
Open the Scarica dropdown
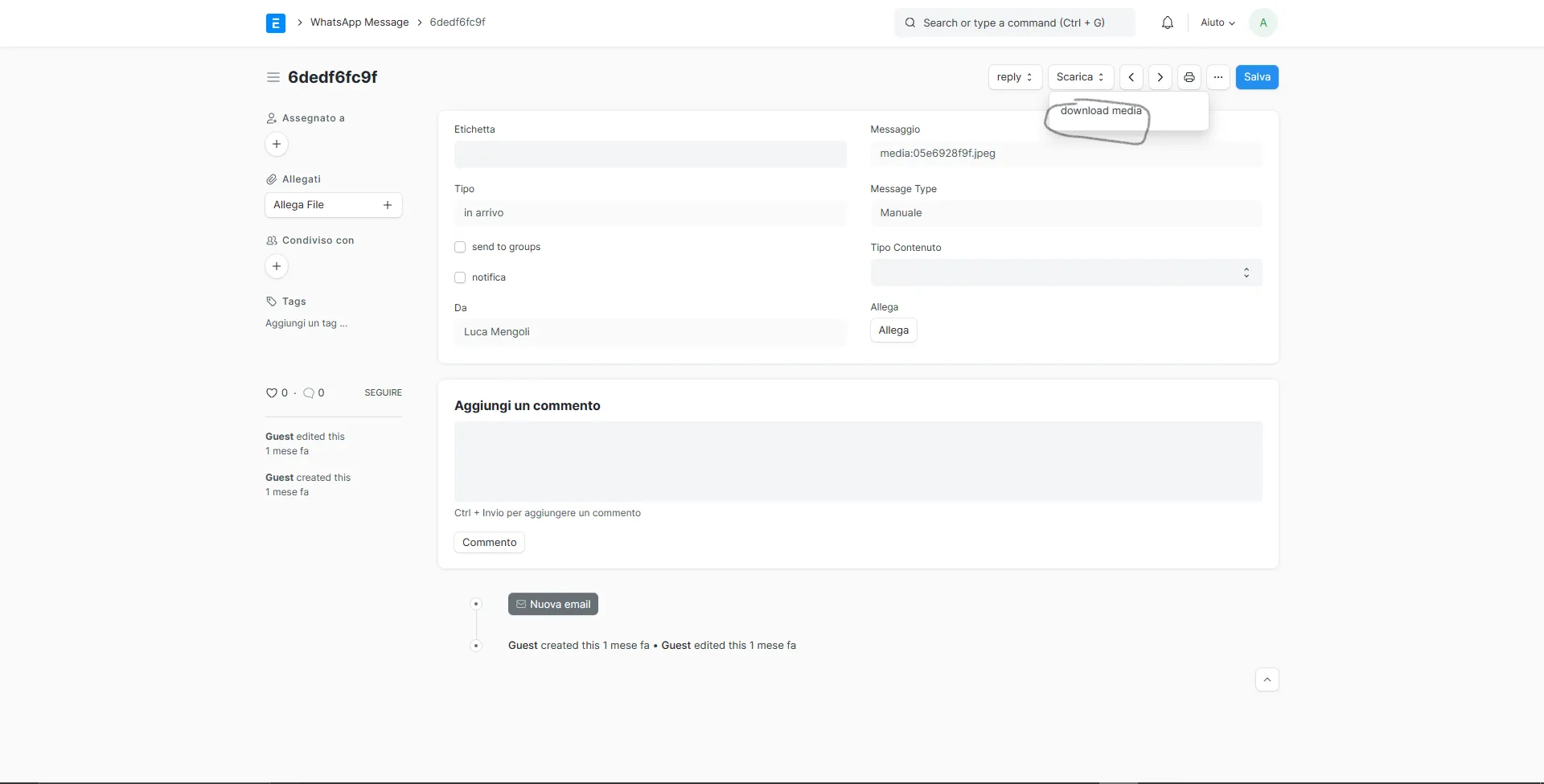point(1078,76)
